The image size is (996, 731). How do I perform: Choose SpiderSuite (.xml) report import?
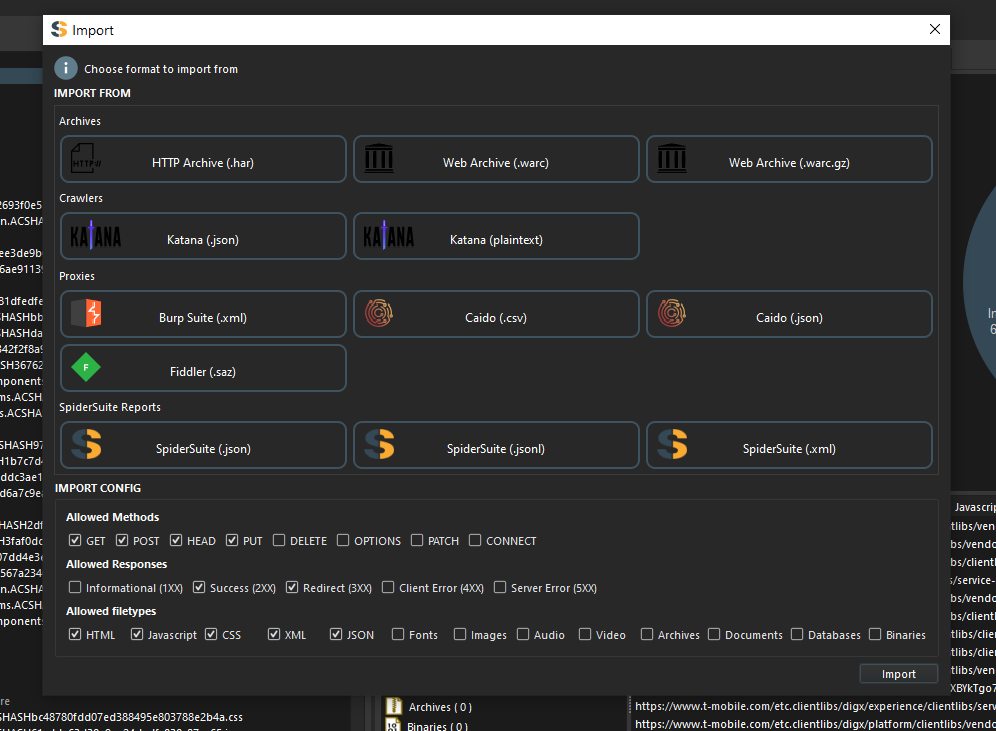pos(789,445)
